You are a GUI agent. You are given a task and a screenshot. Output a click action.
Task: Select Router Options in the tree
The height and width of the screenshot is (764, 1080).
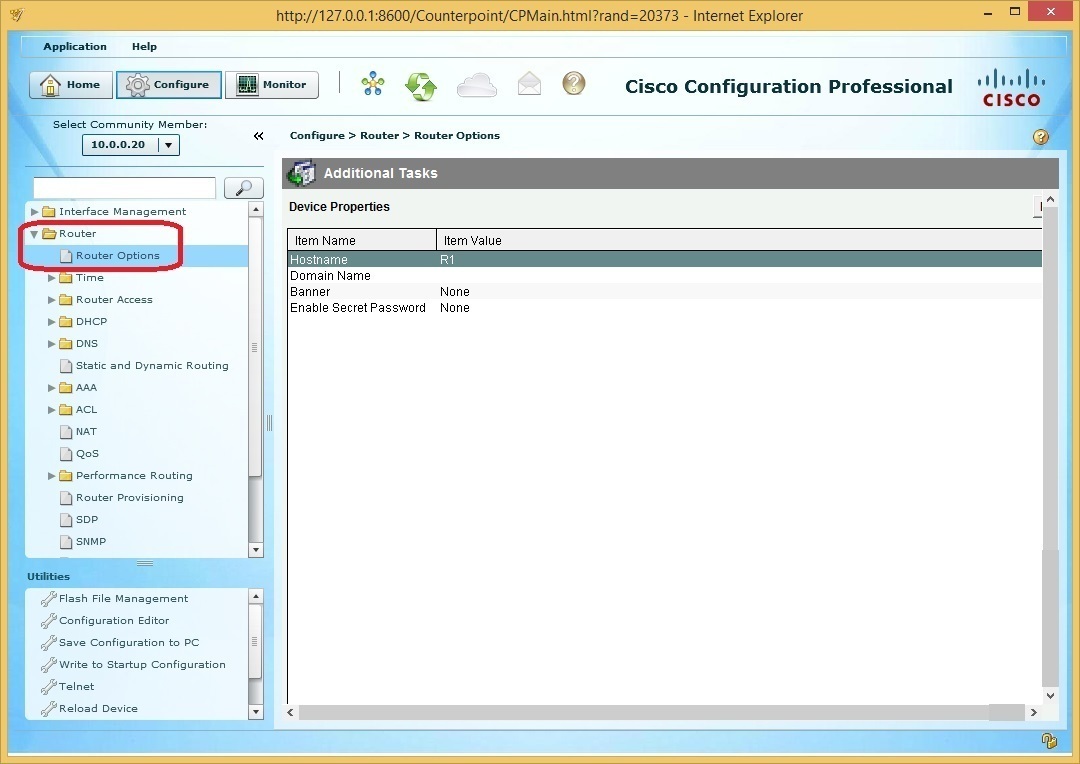tap(118, 256)
